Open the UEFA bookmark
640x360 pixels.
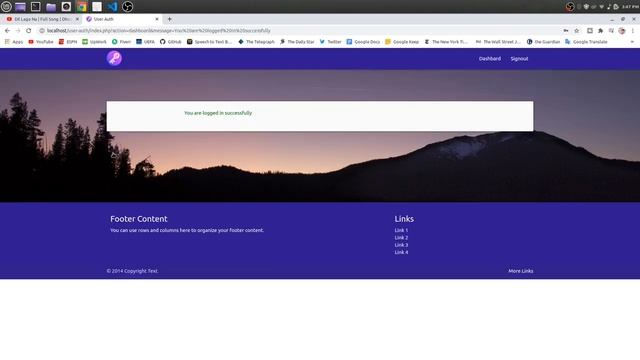coord(145,42)
